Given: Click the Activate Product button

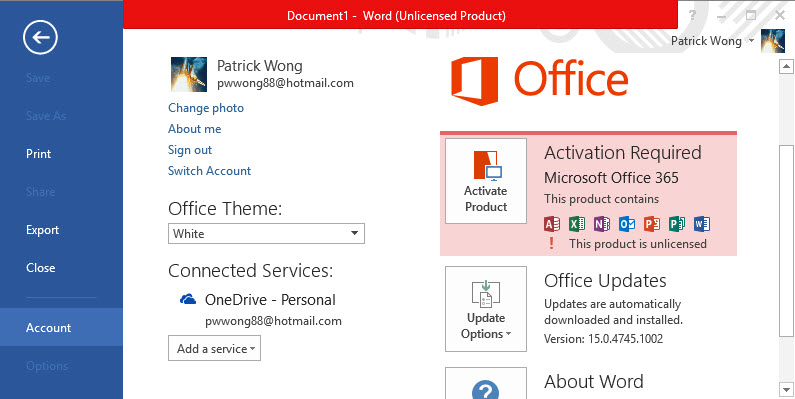Looking at the screenshot, I should [486, 181].
